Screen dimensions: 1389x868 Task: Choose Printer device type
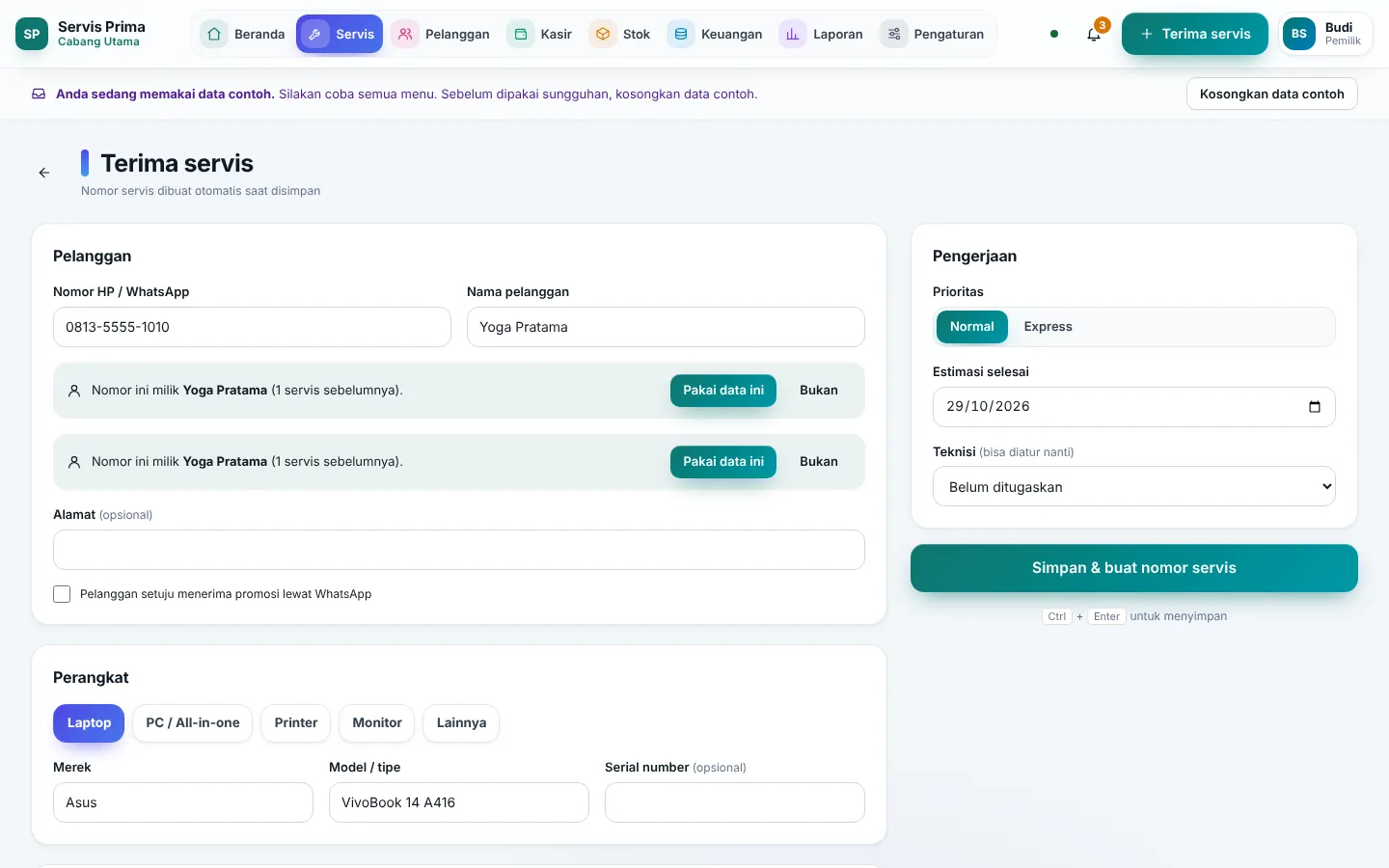coord(296,723)
